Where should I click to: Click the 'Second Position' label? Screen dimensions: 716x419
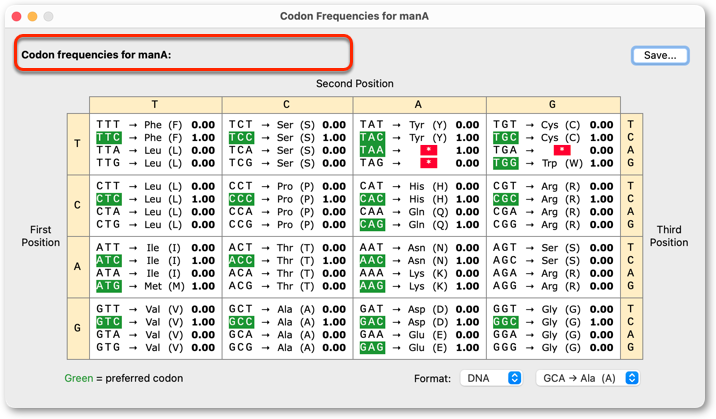(x=355, y=84)
